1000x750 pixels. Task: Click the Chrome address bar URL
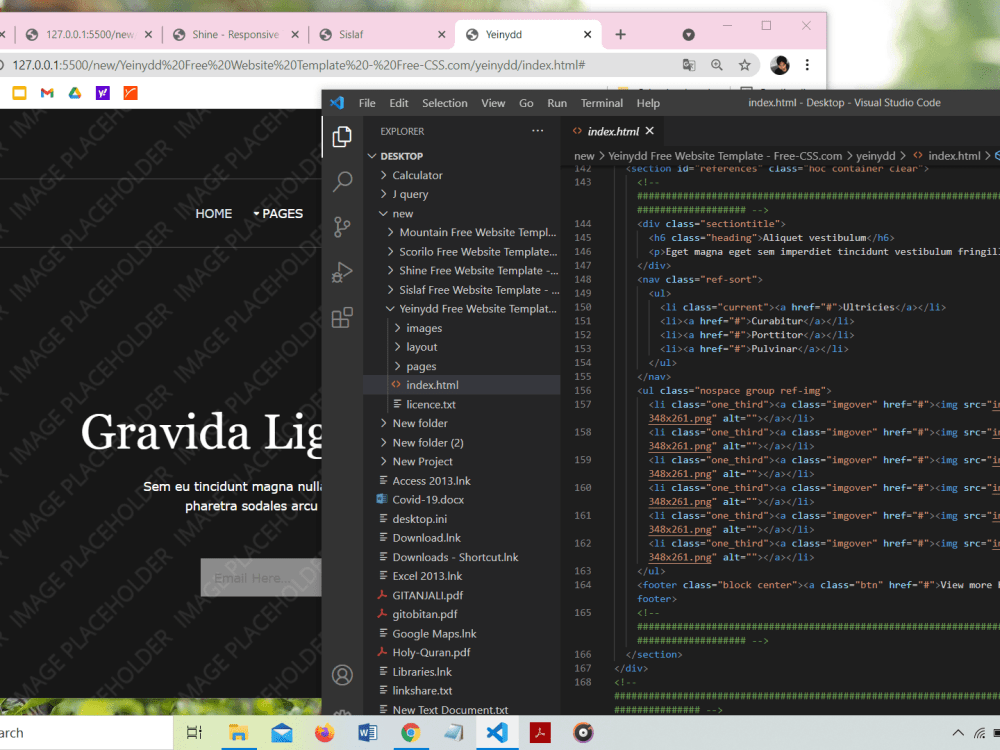coord(298,65)
